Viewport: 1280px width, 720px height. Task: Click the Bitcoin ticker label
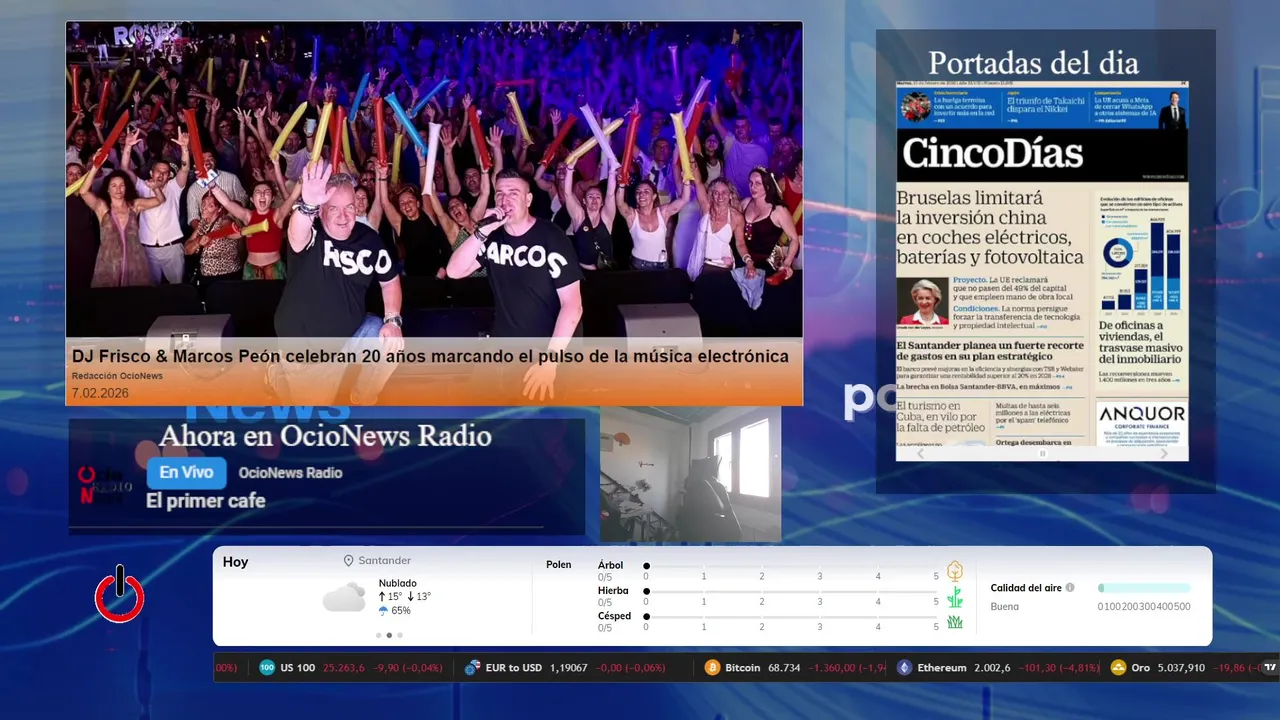click(743, 668)
